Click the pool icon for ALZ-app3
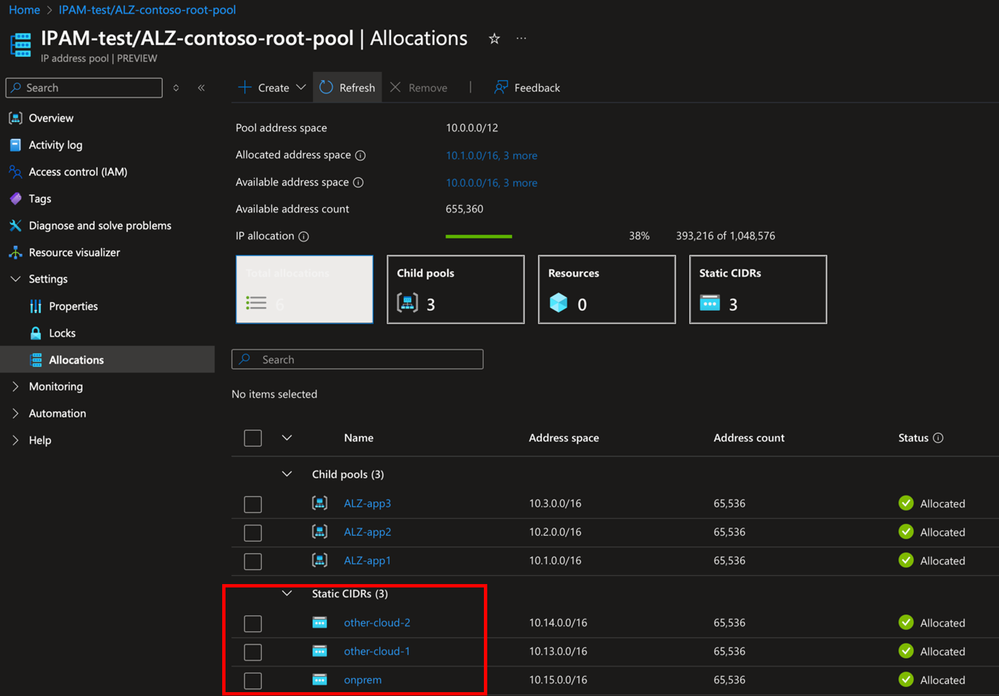 pos(320,503)
